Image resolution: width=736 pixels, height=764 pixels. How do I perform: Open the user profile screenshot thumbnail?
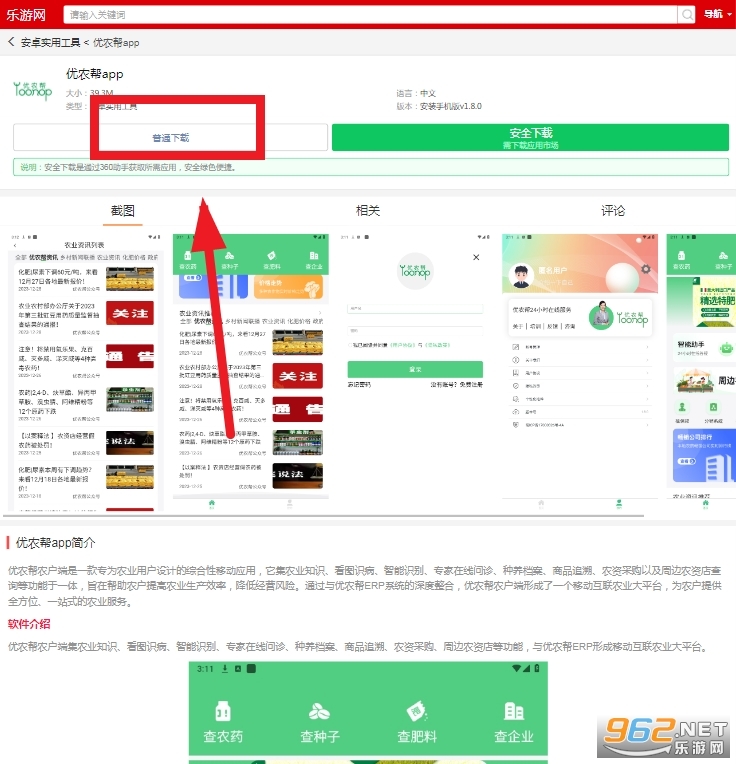(x=580, y=373)
